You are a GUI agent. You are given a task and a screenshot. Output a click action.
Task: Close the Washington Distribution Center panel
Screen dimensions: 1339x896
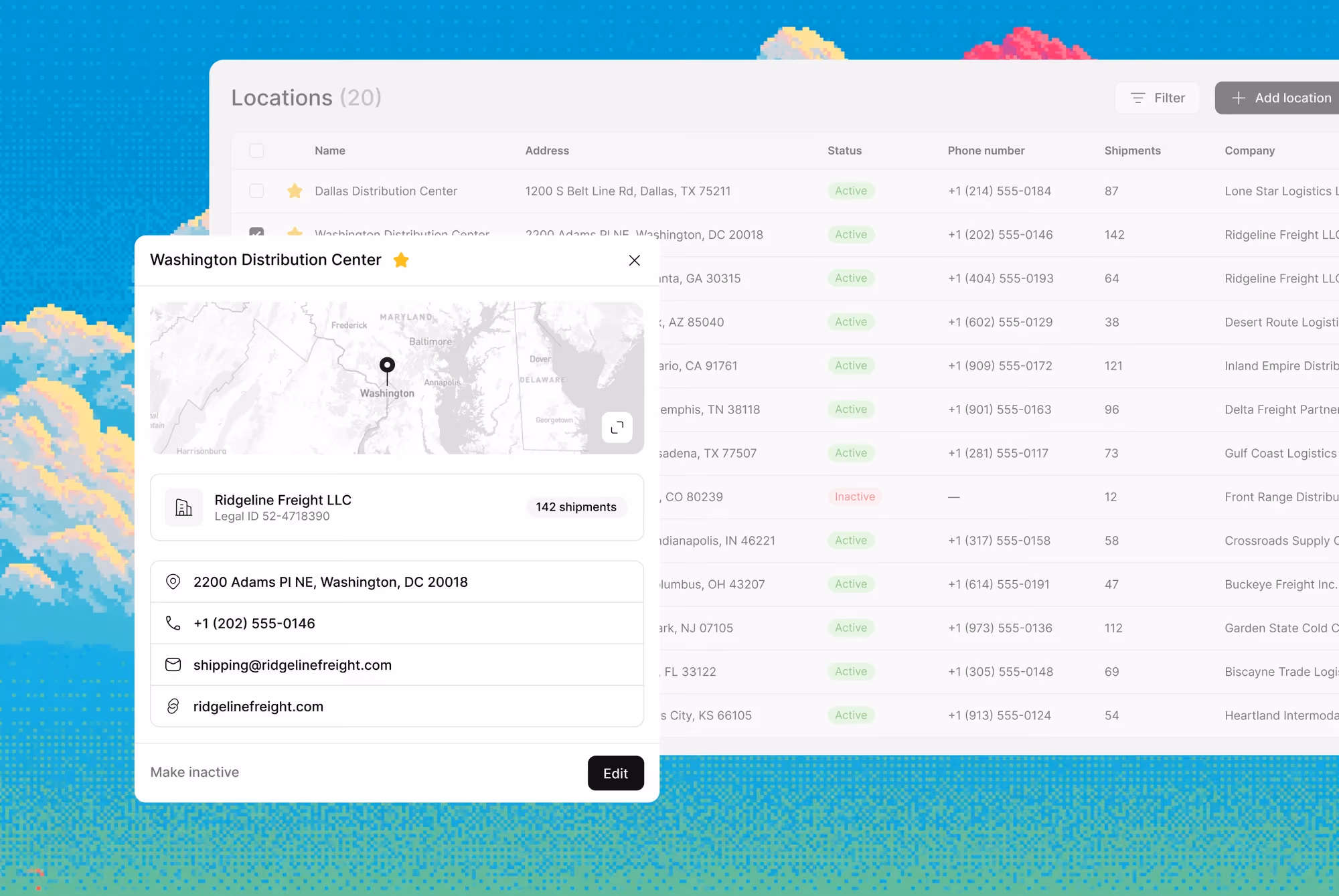pyautogui.click(x=634, y=260)
